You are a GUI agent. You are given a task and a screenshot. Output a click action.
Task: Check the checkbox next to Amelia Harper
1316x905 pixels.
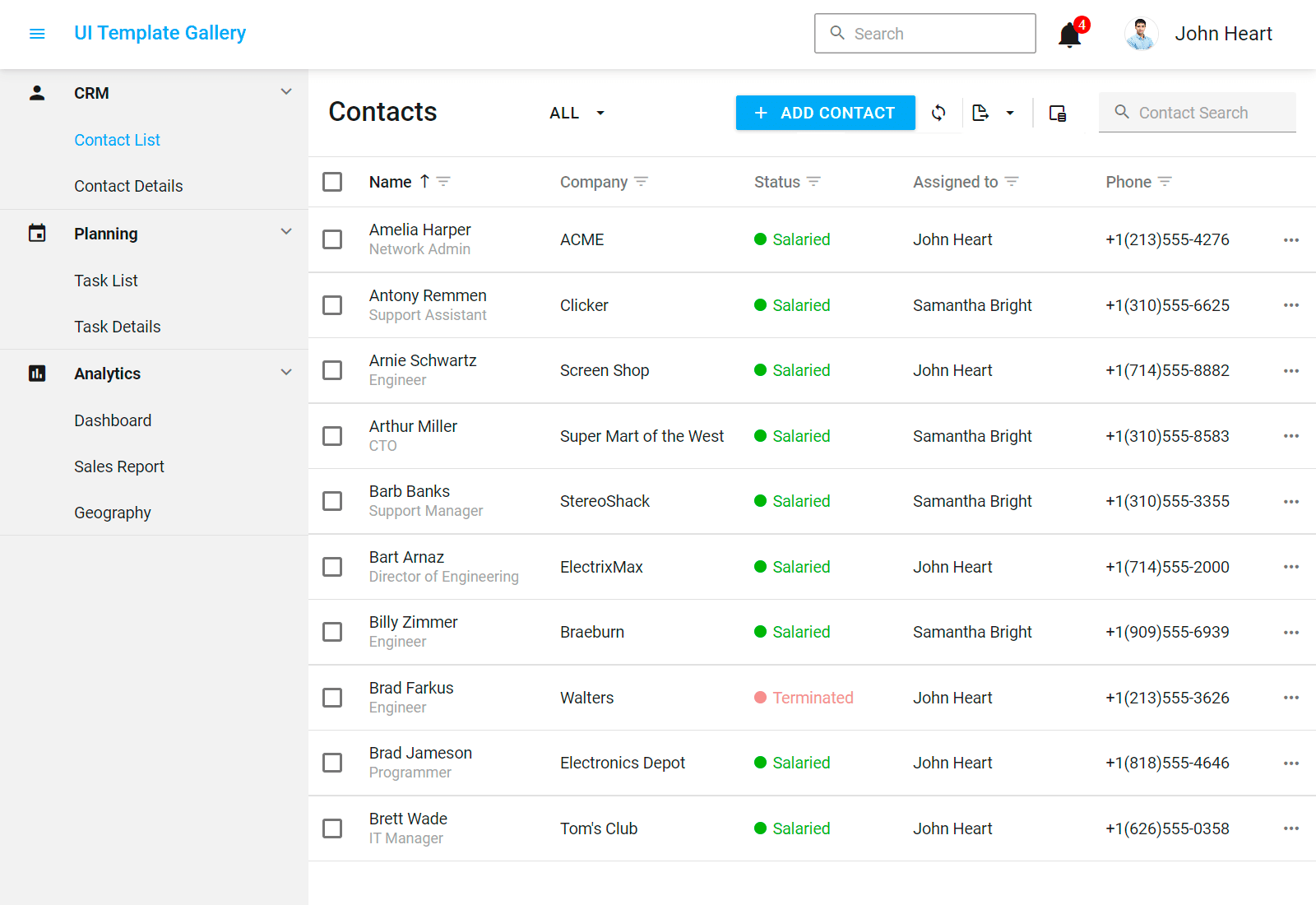[x=332, y=239]
